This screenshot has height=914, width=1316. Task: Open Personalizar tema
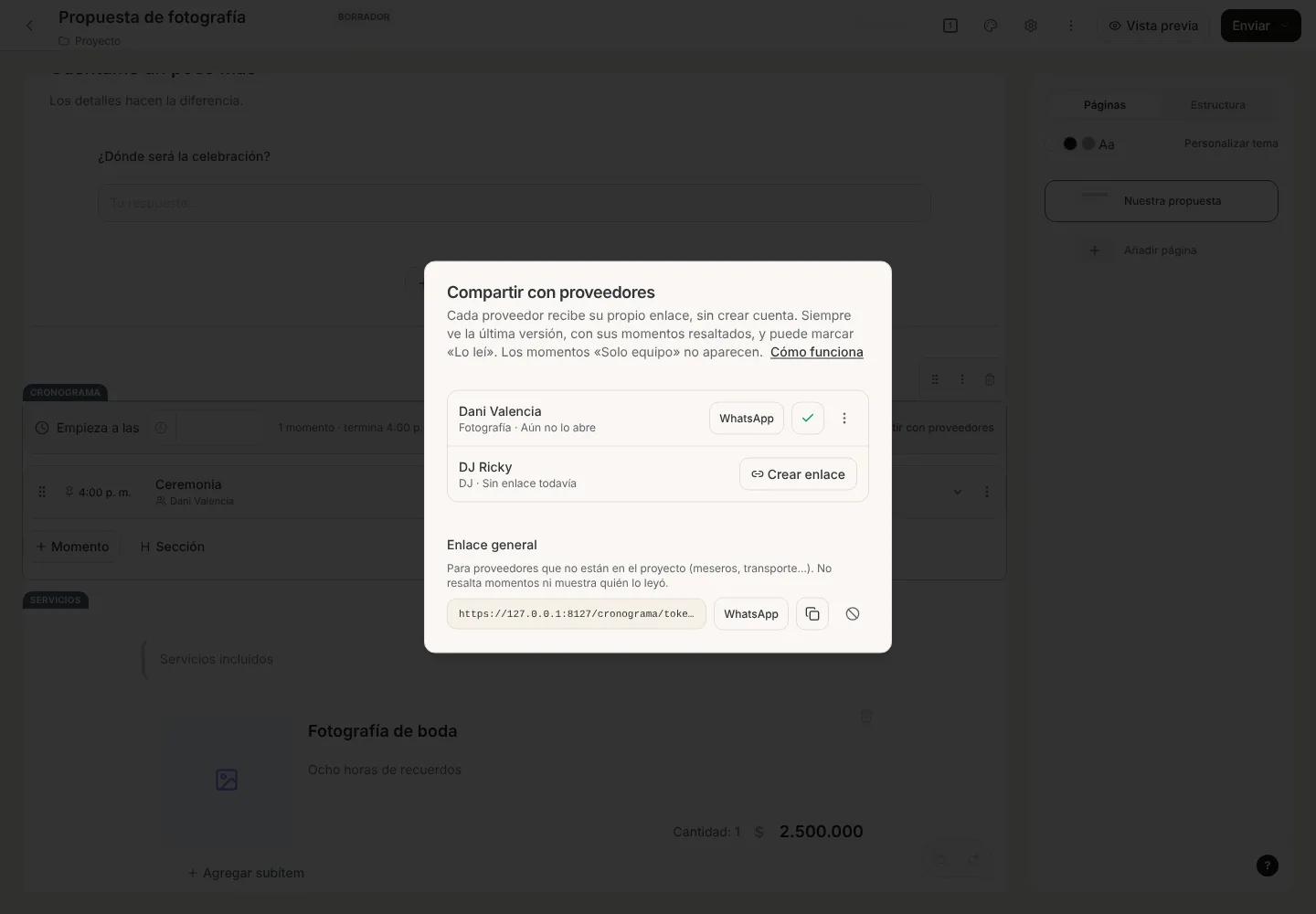click(1231, 143)
